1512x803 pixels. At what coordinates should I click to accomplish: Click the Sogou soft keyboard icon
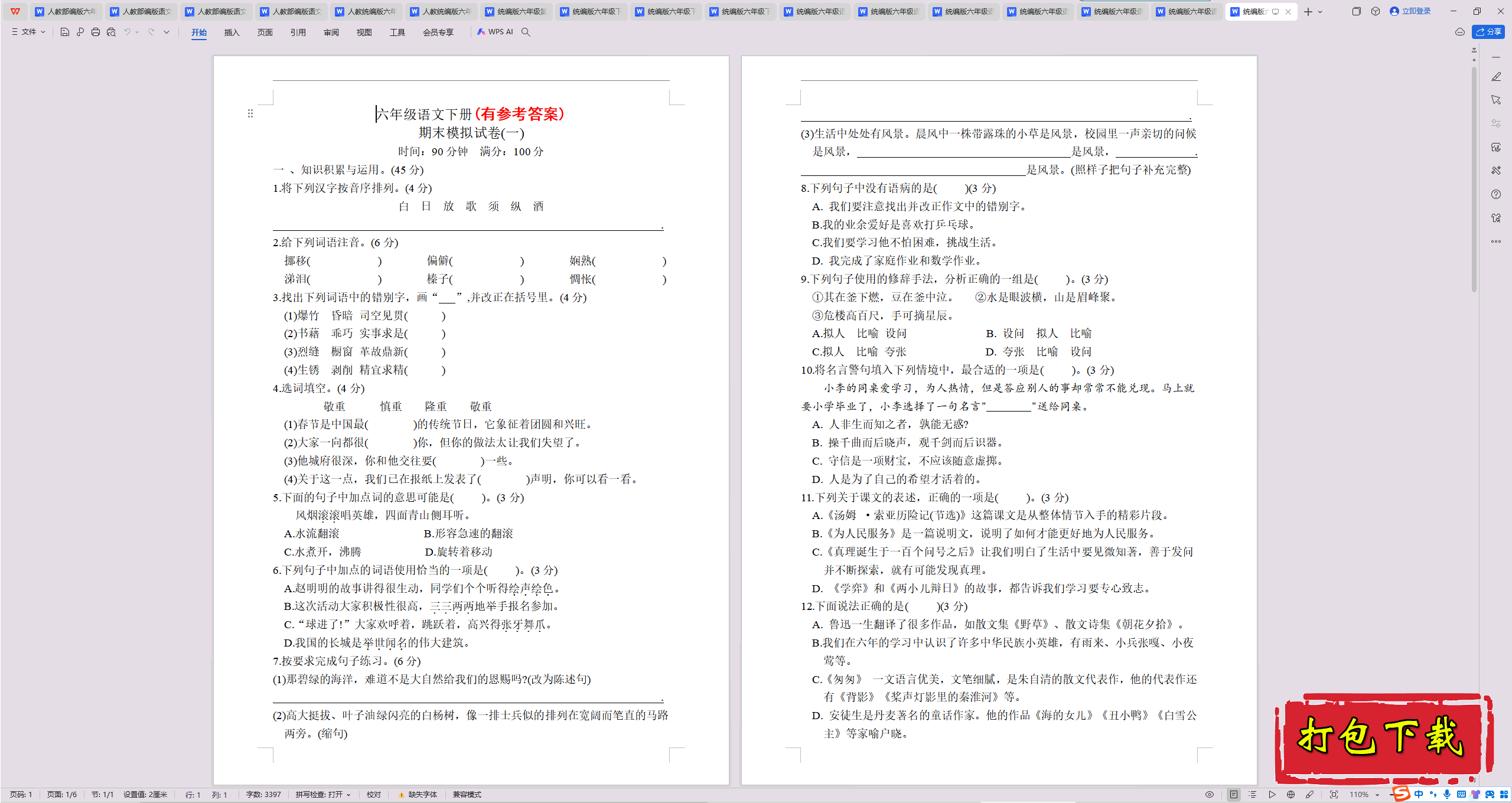tap(1461, 795)
